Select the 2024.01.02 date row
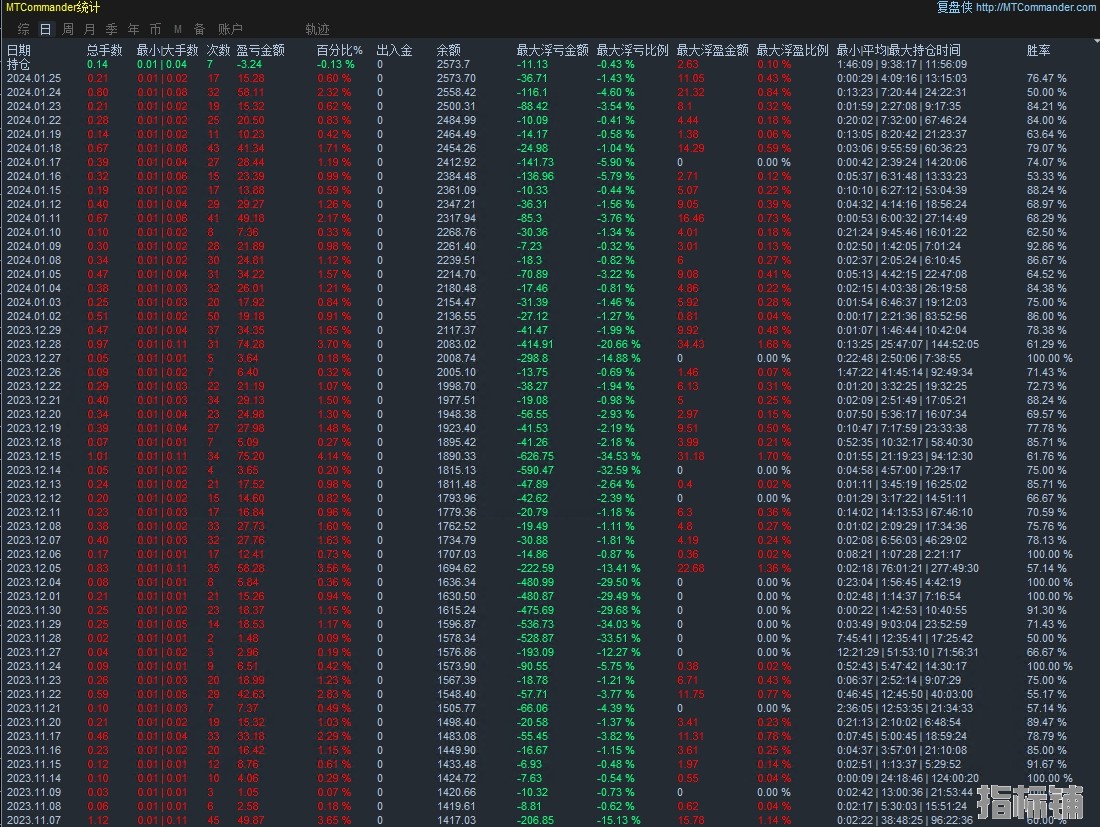The width and height of the screenshot is (1100, 827). (550, 316)
